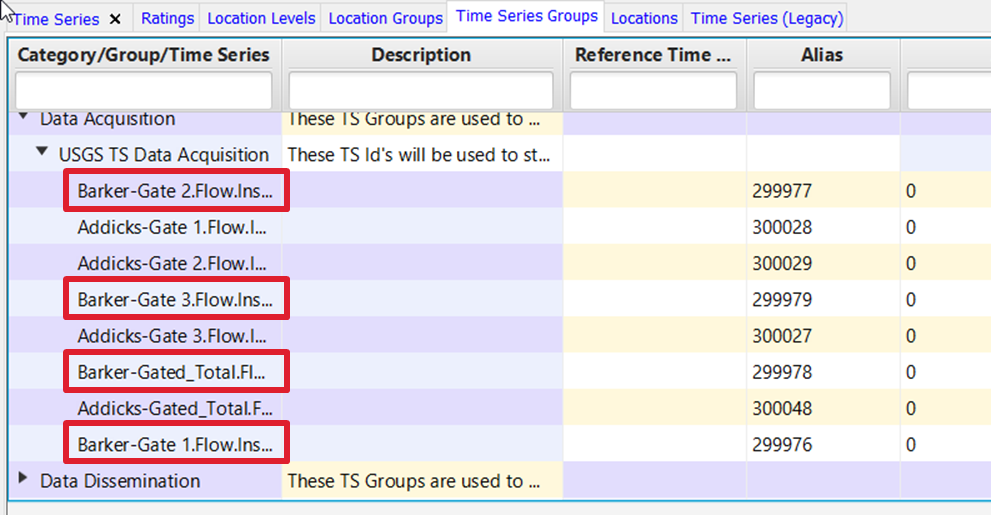The width and height of the screenshot is (991, 515).
Task: Open the Location Levels tab
Action: pos(261,18)
